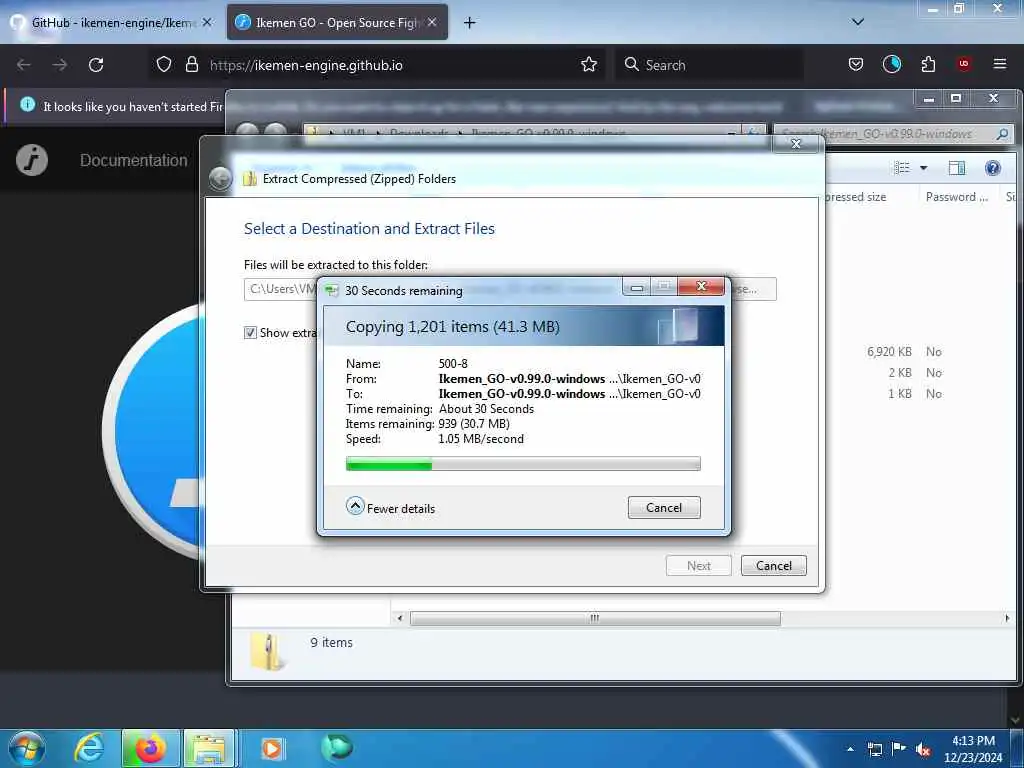List all tabs with the chevron
The image size is (1024, 768).
click(857, 22)
